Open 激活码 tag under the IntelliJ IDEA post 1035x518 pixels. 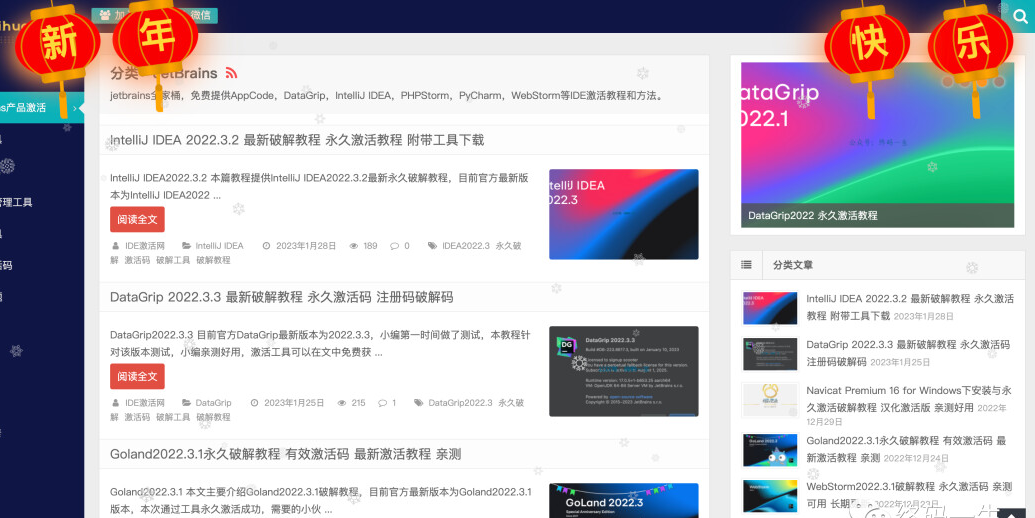pos(137,260)
